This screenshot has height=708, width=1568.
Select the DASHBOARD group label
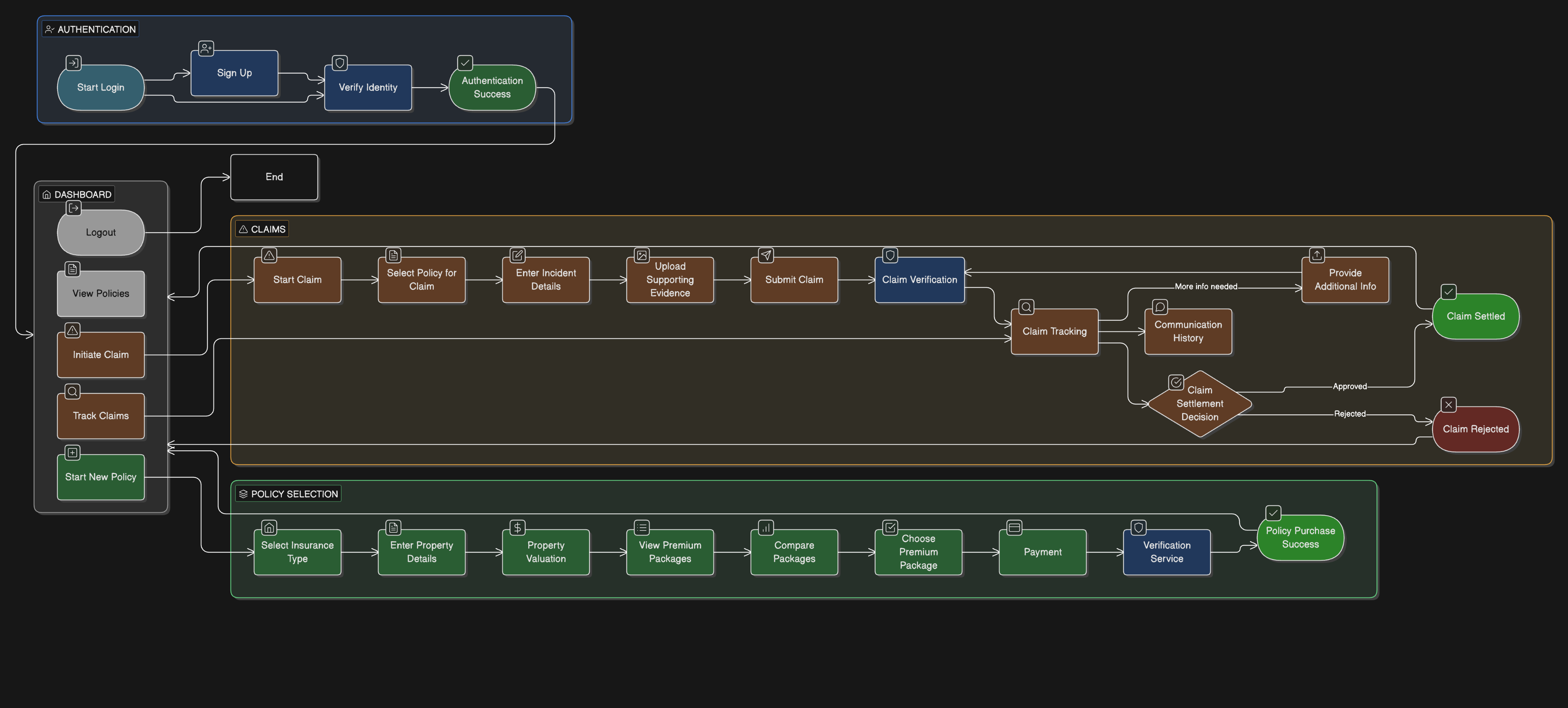(77, 194)
